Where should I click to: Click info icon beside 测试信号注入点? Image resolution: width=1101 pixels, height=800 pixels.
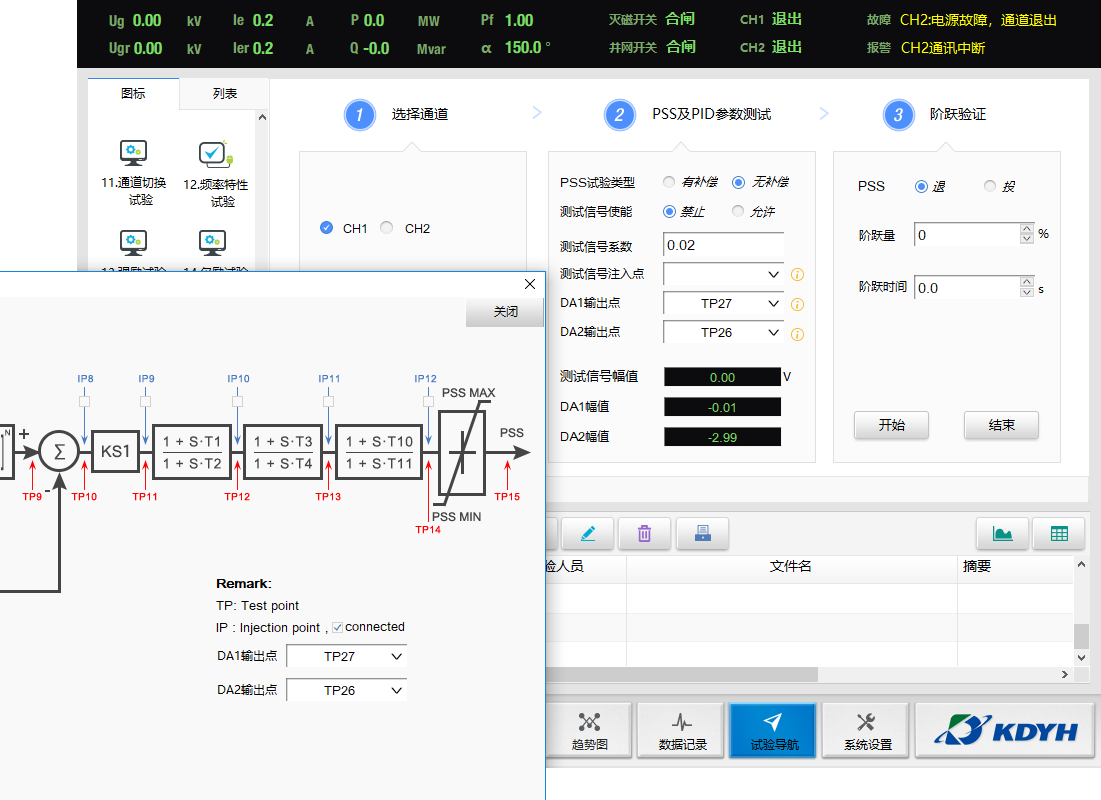797,275
